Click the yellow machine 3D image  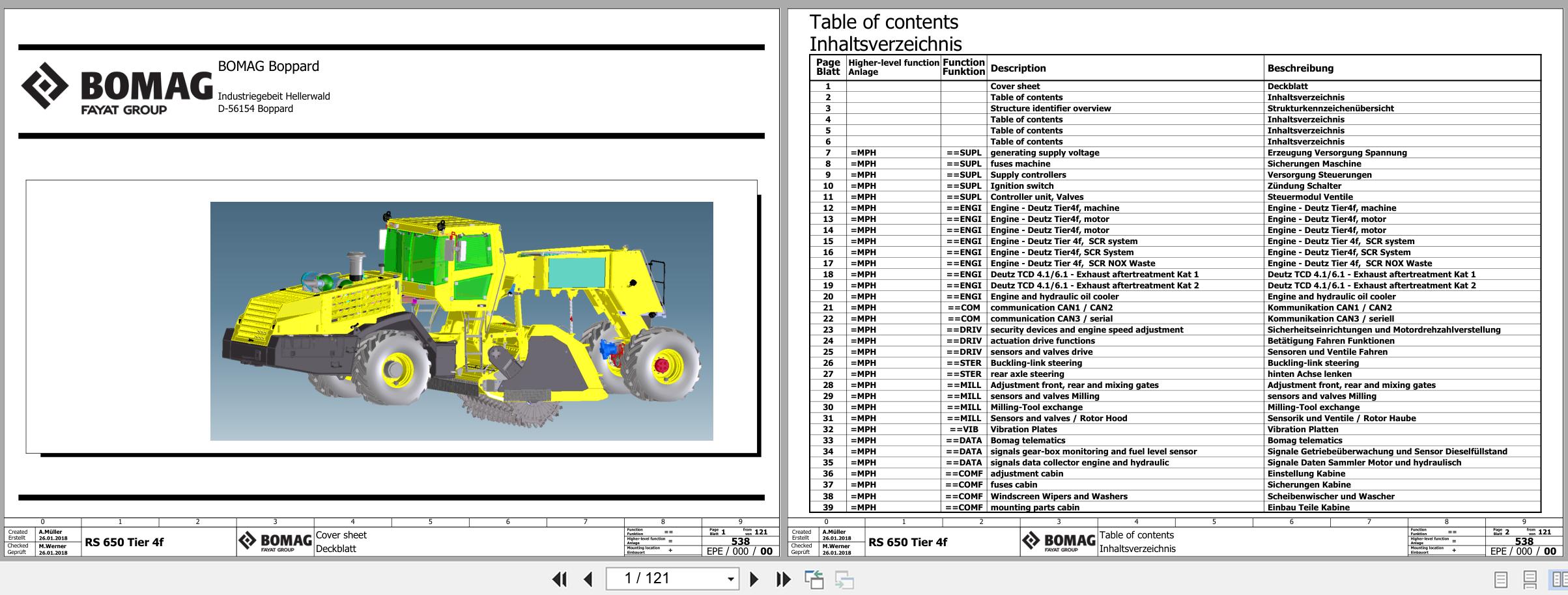461,321
